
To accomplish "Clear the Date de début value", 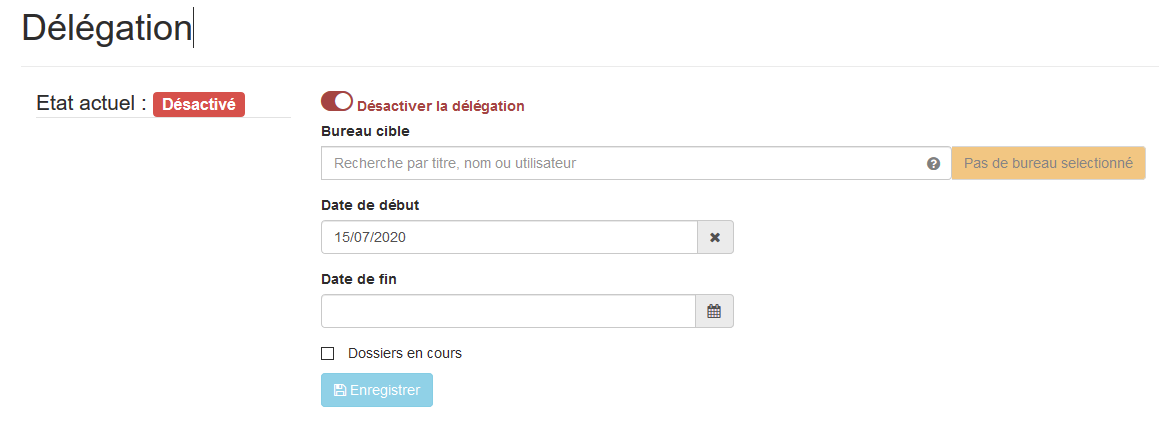I will [715, 238].
